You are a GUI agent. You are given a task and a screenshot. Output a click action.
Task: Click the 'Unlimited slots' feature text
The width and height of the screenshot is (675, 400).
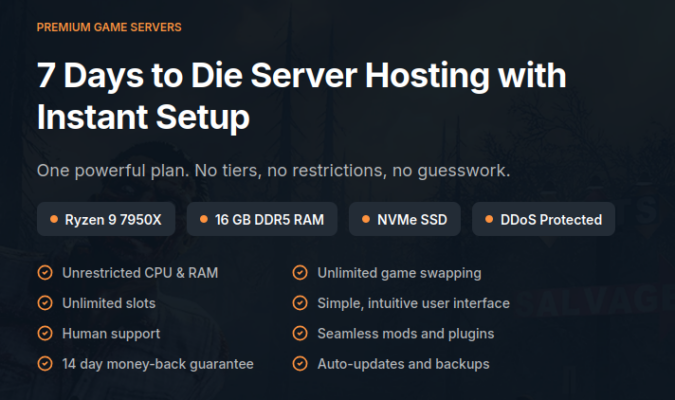click(x=109, y=303)
